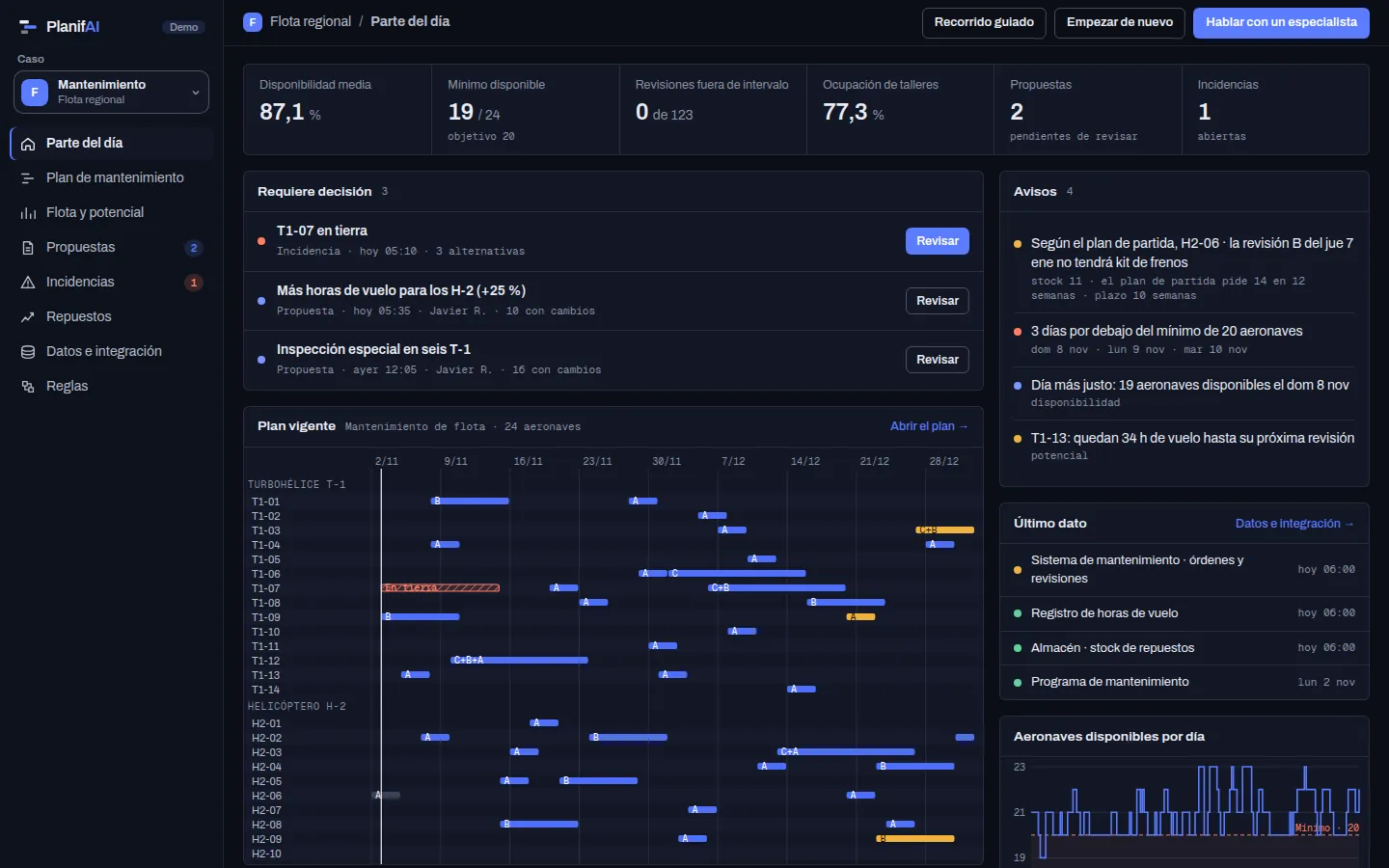This screenshot has width=1389, height=868.
Task: Review the T1-07 en tierra incident
Action: [x=938, y=241]
